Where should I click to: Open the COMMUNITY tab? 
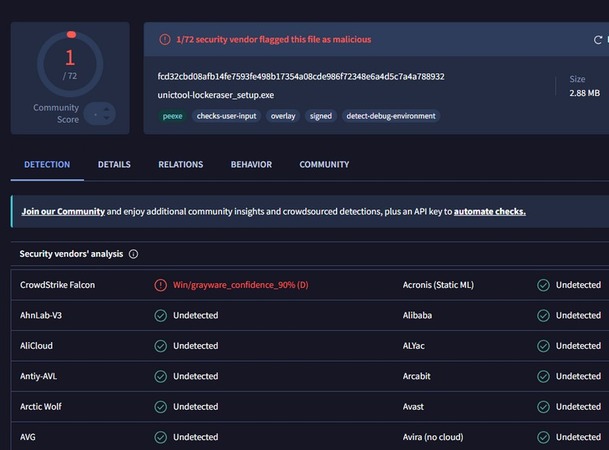tap(324, 165)
